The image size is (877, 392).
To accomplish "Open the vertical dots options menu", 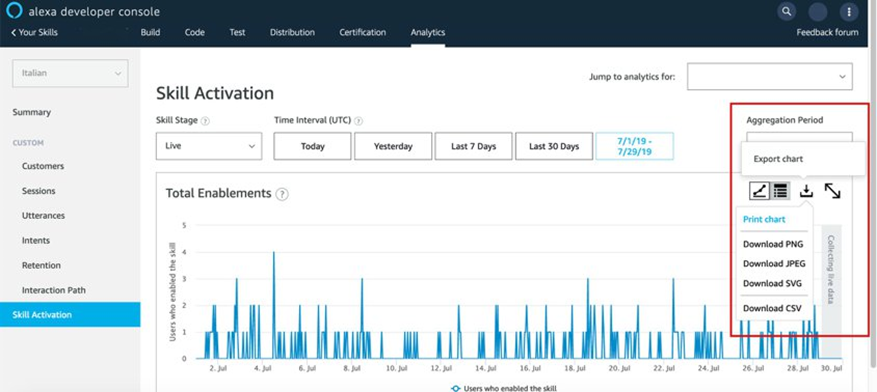I will (x=849, y=12).
